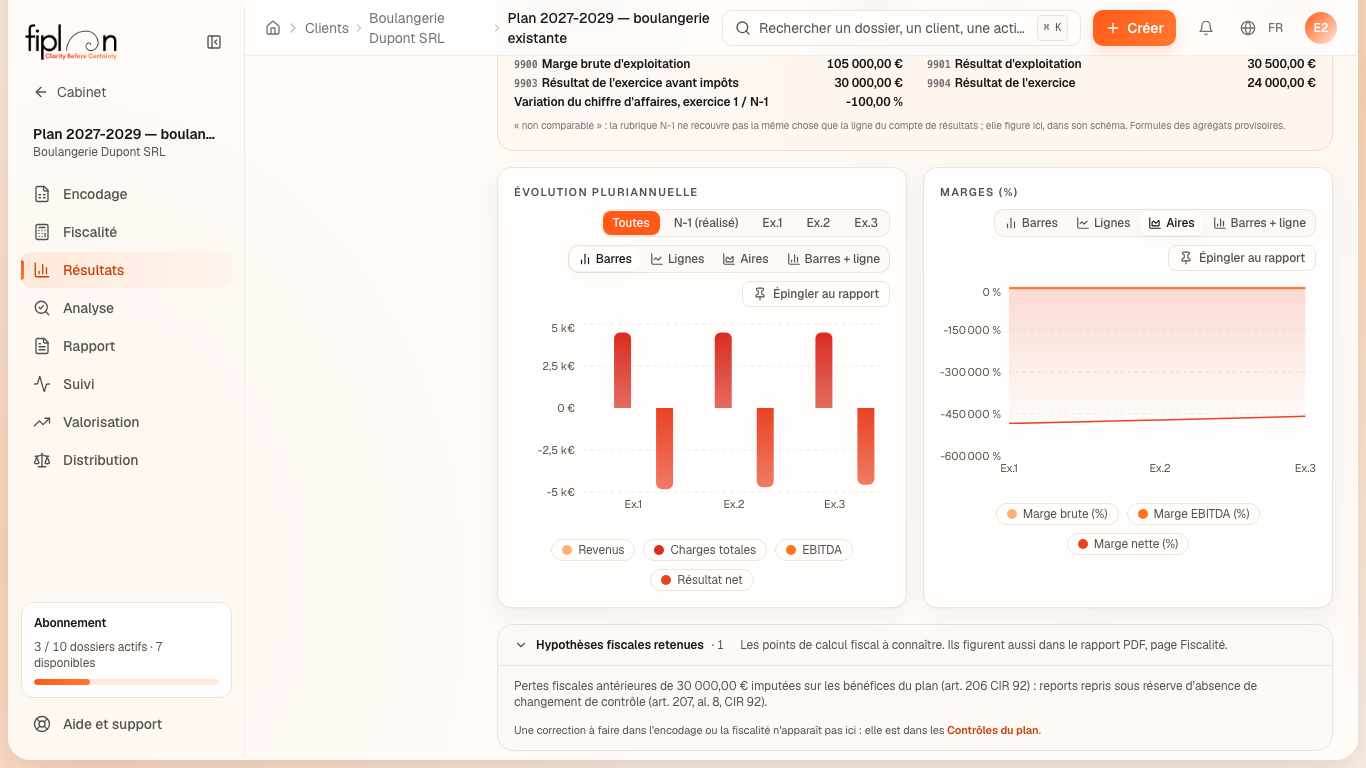Click the Valorisation trend icon
Screen dimensions: 1366x768
point(42,422)
